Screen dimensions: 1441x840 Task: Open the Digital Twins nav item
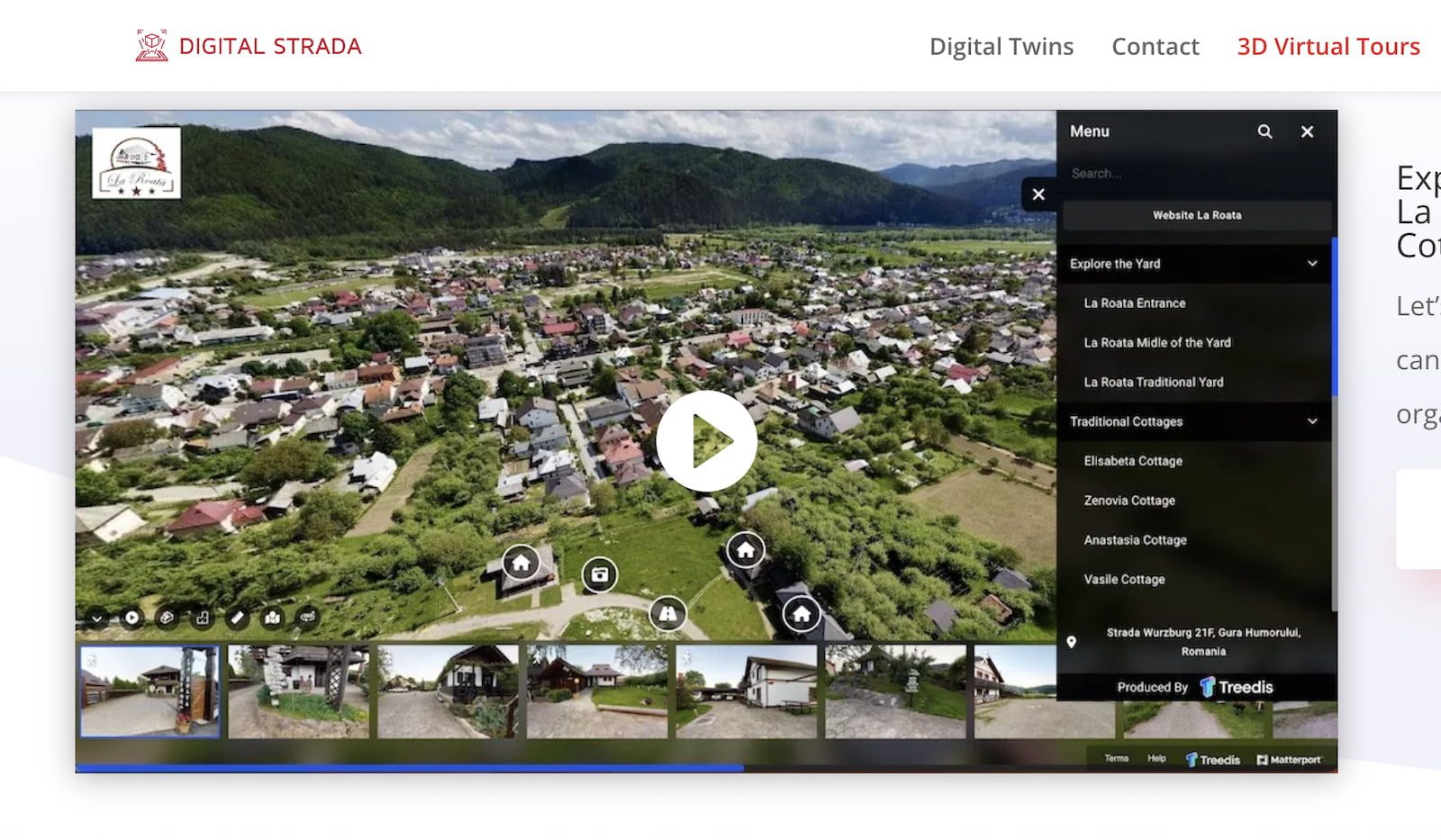coord(1001,46)
